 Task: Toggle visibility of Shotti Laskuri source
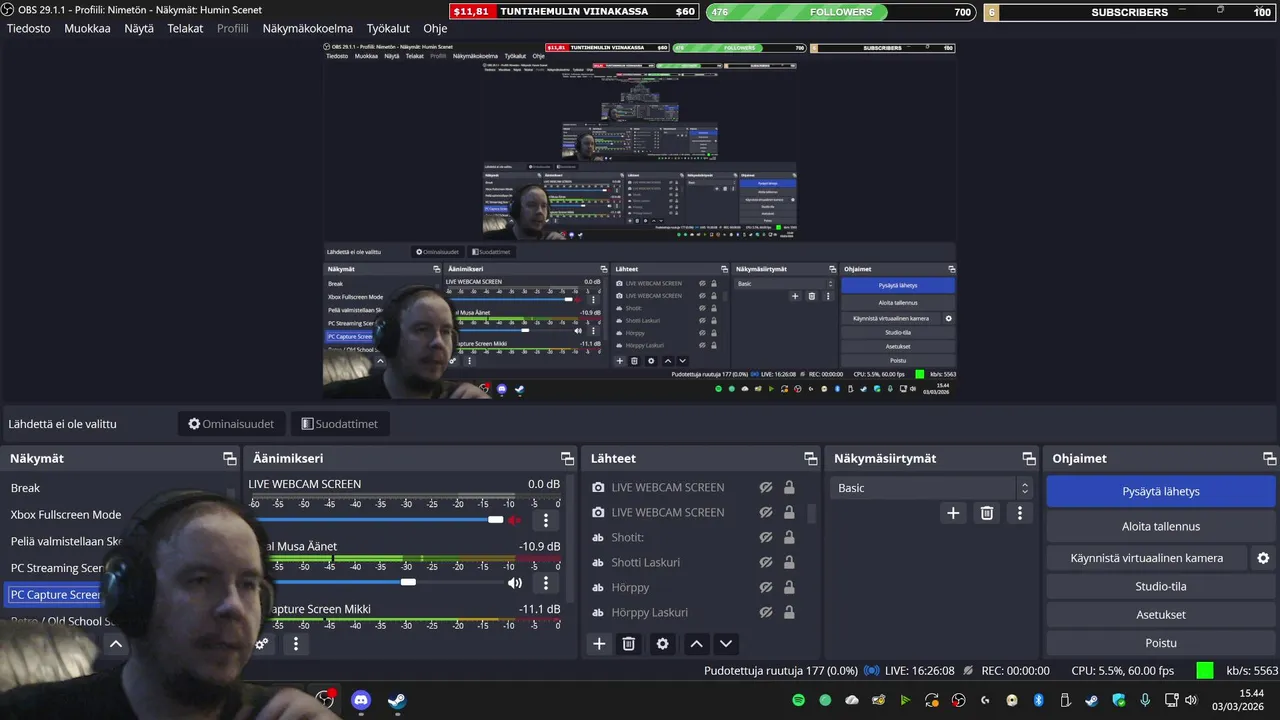pos(766,562)
